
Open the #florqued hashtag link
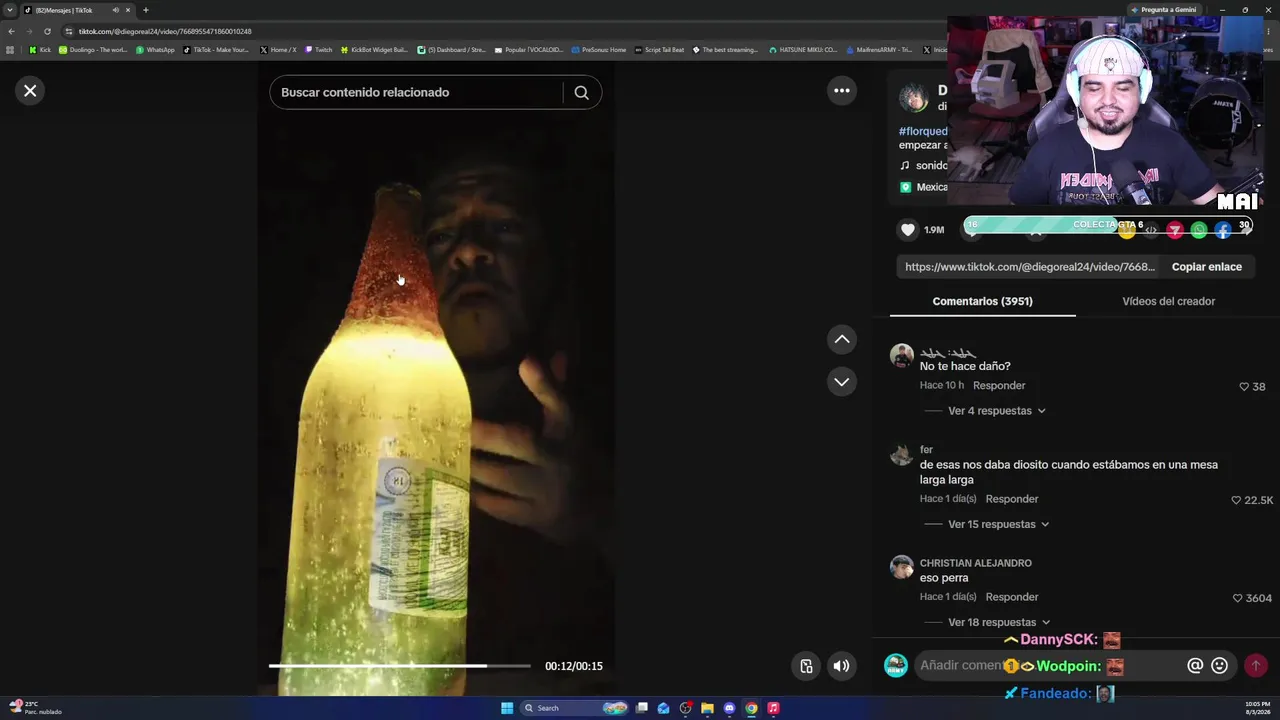(923, 131)
